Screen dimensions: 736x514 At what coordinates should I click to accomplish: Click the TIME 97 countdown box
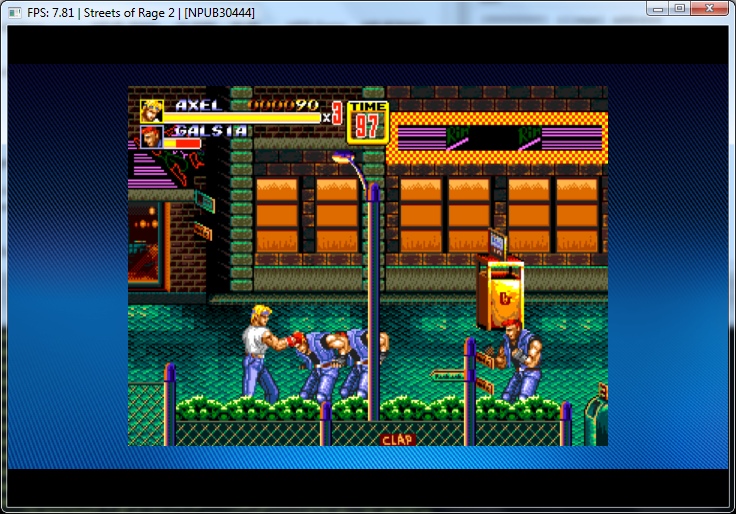[368, 122]
